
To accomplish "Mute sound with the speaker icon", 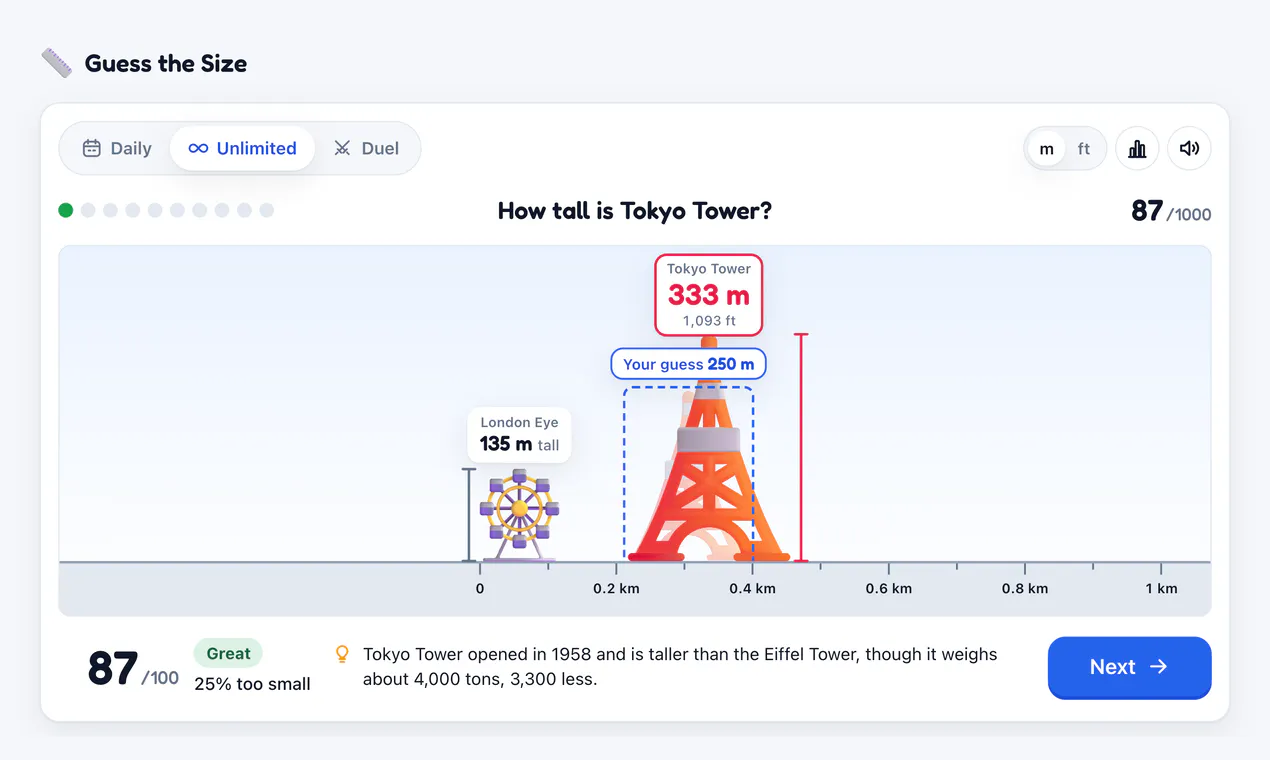I will [1189, 148].
